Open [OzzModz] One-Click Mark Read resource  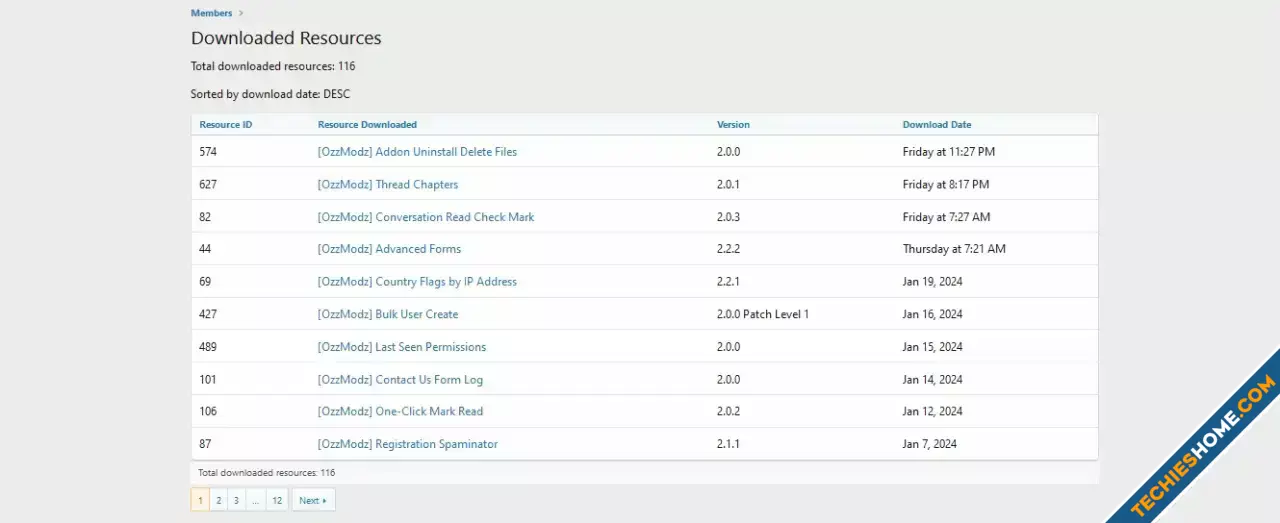400,411
